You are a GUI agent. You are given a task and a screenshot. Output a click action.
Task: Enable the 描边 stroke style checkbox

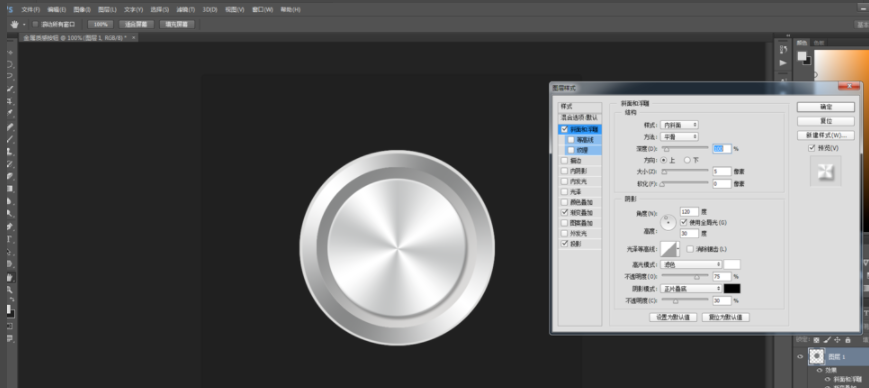(x=565, y=160)
